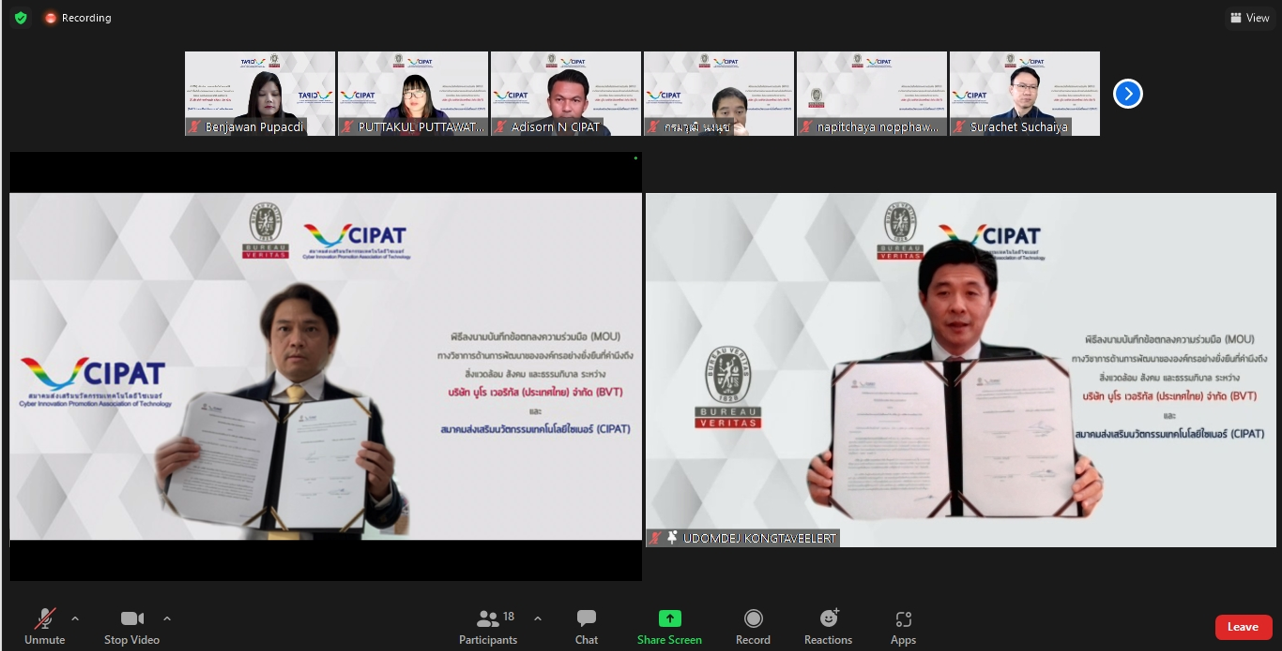The height and width of the screenshot is (651, 1282).
Task: Start Share Screen
Action: point(669,627)
